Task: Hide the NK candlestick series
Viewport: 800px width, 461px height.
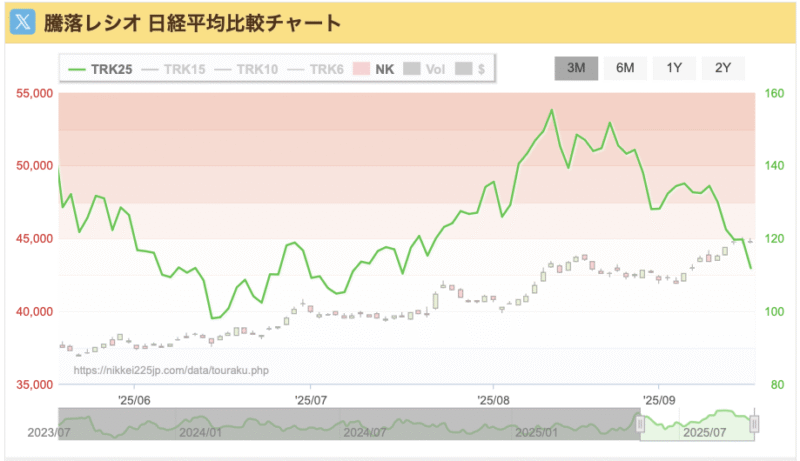Action: (x=373, y=69)
